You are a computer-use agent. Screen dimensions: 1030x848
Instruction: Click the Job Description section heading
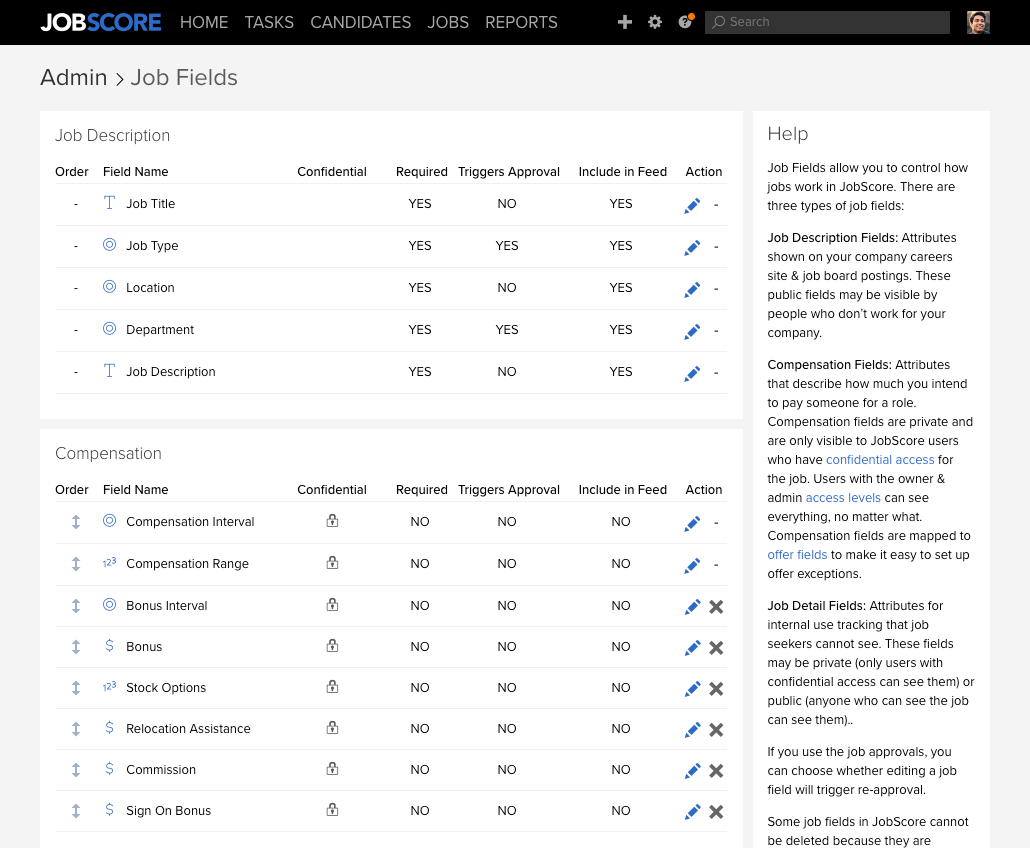112,135
